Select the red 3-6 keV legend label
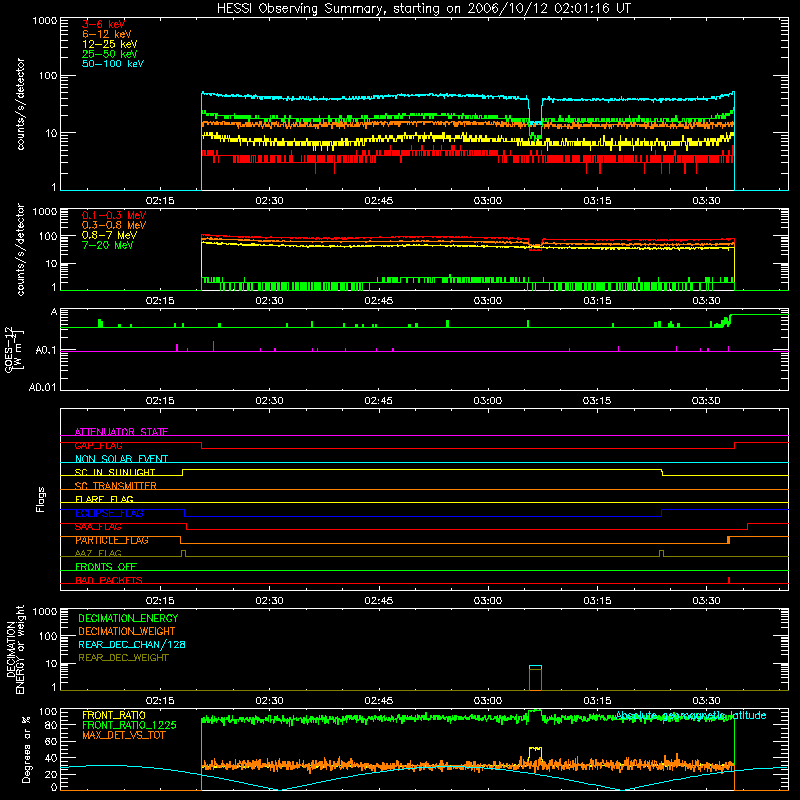Screen dimensions: 800x800 pyautogui.click(x=103, y=24)
